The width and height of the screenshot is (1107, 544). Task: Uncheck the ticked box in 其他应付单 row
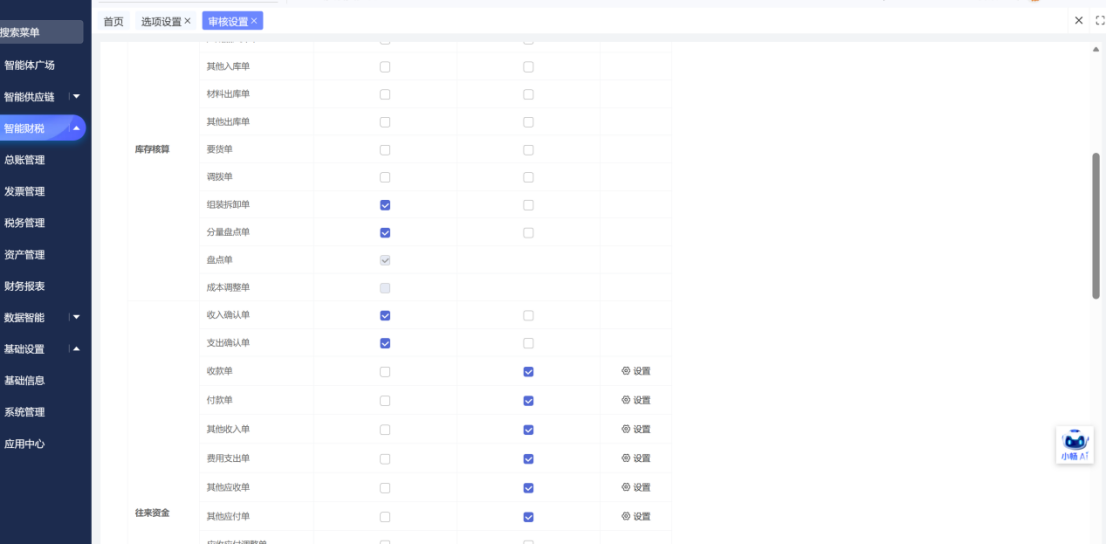tap(528, 517)
